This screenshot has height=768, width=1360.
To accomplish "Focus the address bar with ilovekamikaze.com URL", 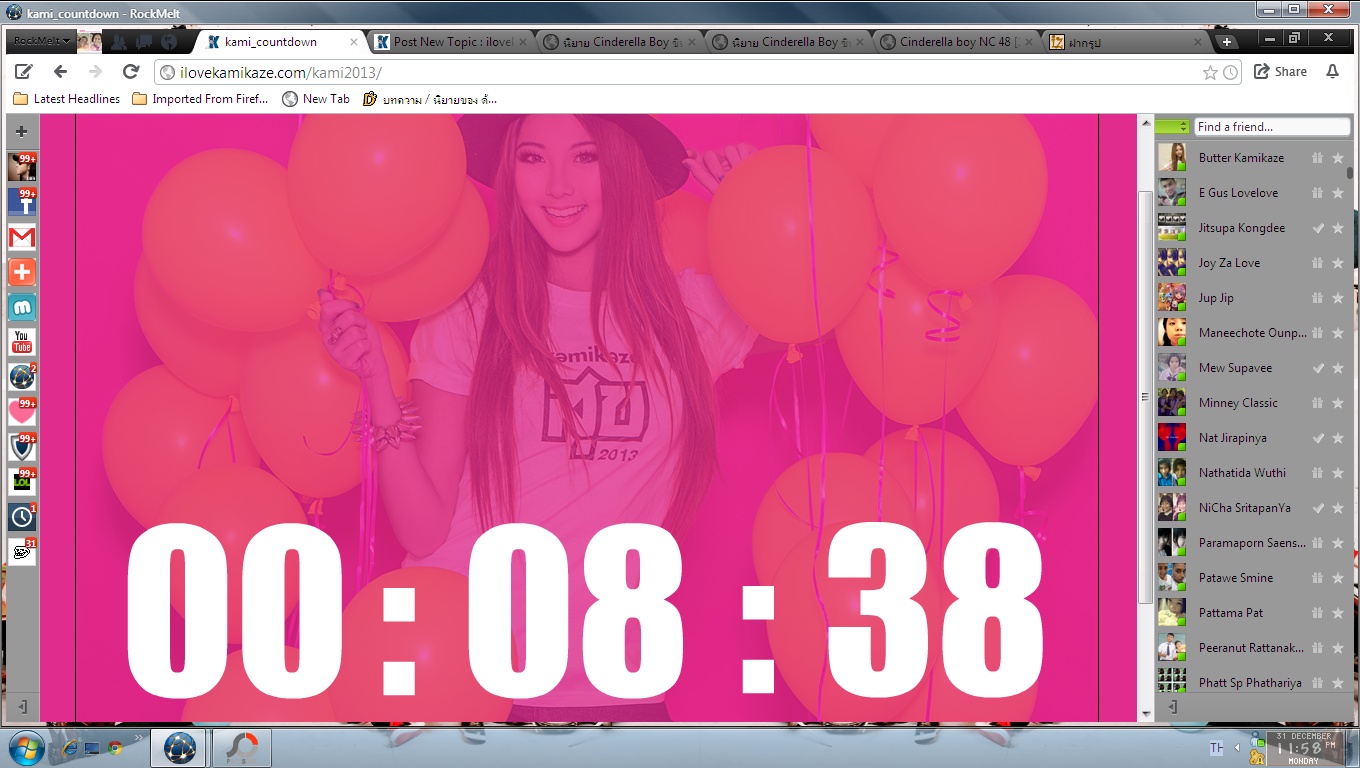I will coord(699,72).
